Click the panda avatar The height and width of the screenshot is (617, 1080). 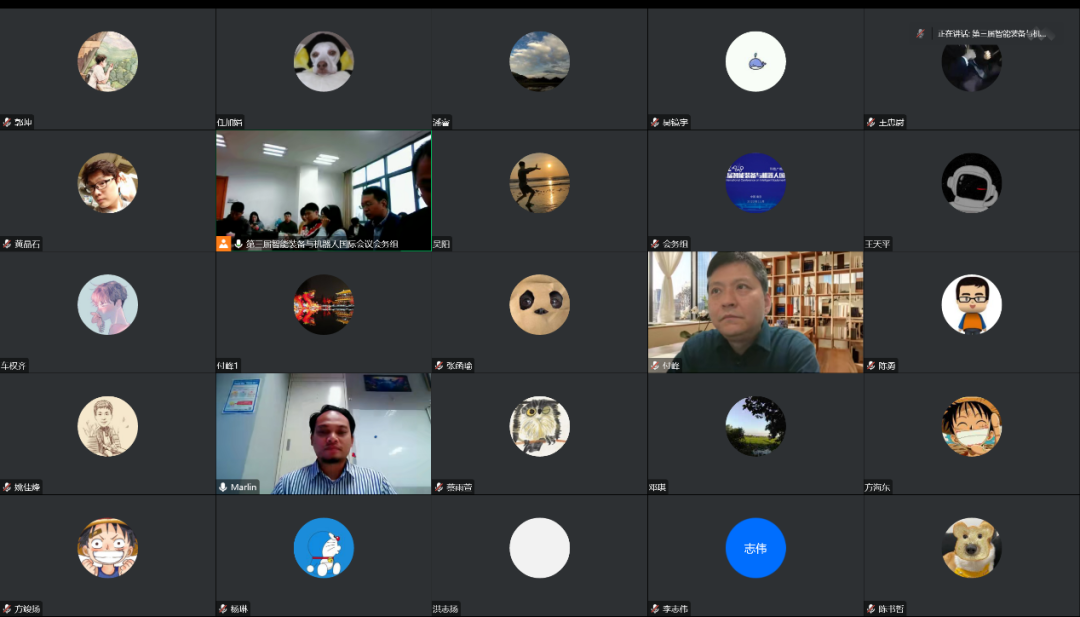click(539, 304)
